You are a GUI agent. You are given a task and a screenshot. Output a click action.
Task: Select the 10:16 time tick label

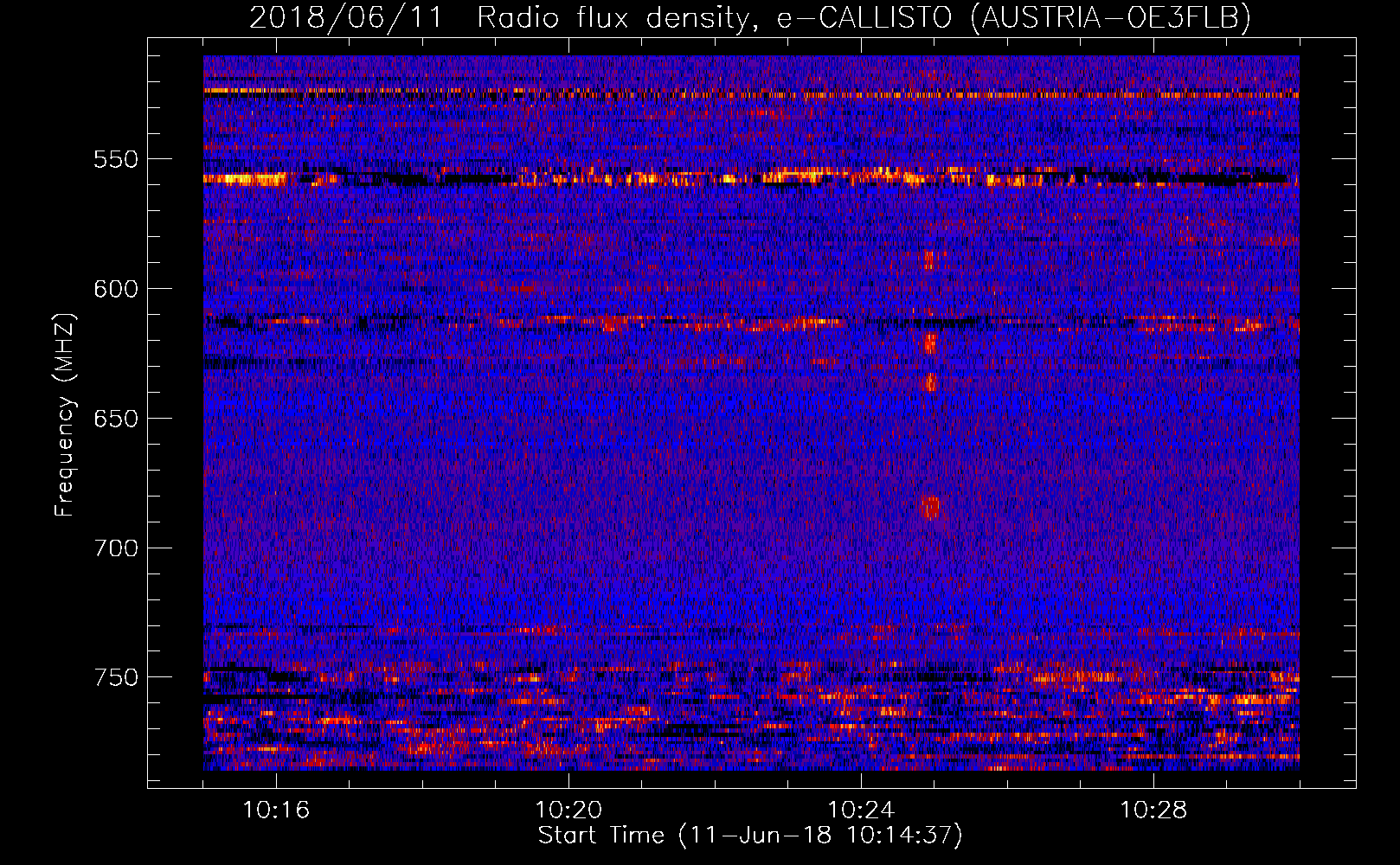(276, 811)
